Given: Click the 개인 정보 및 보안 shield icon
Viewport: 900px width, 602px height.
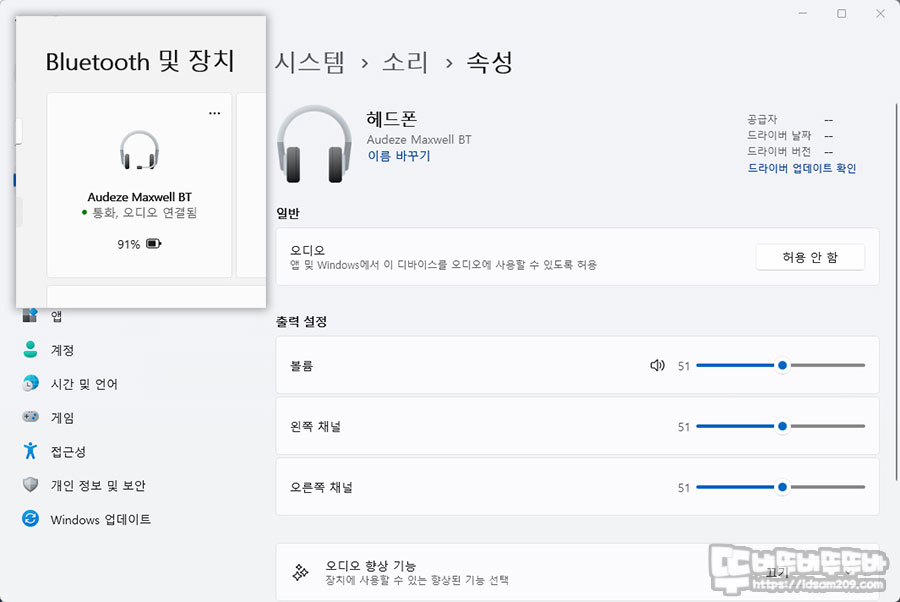Looking at the screenshot, I should tap(30, 485).
